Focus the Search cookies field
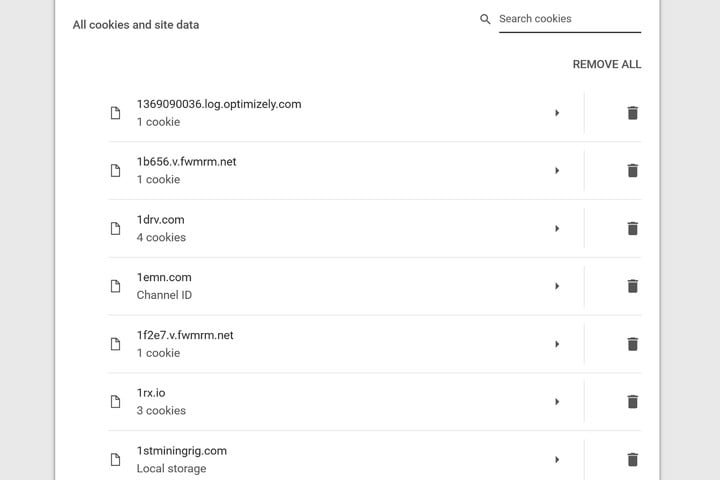This screenshot has width=720, height=480. (568, 19)
